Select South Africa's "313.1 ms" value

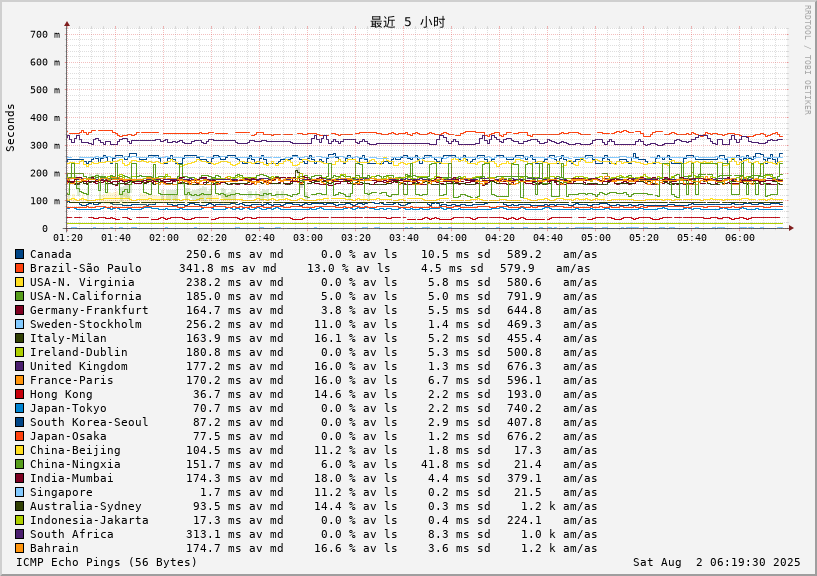[x=214, y=534]
